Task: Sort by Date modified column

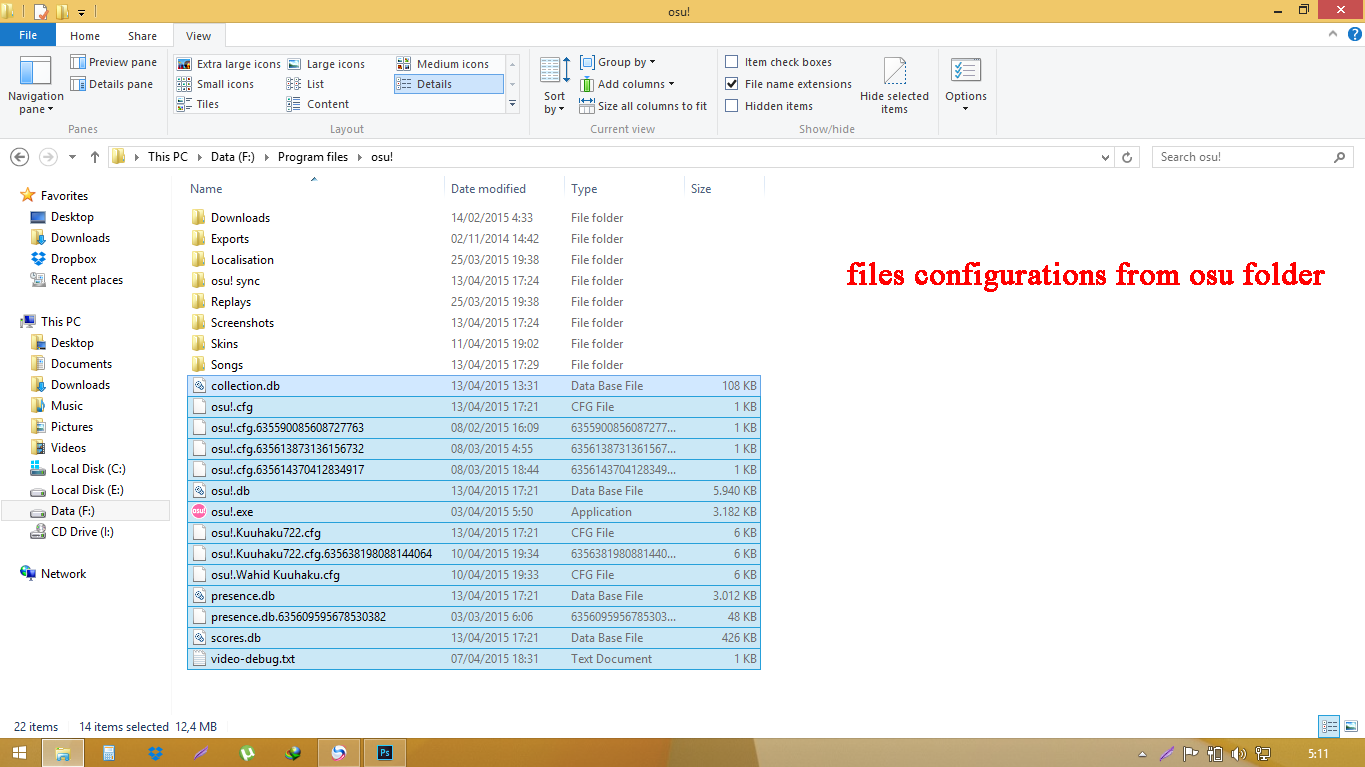Action: pos(505,189)
